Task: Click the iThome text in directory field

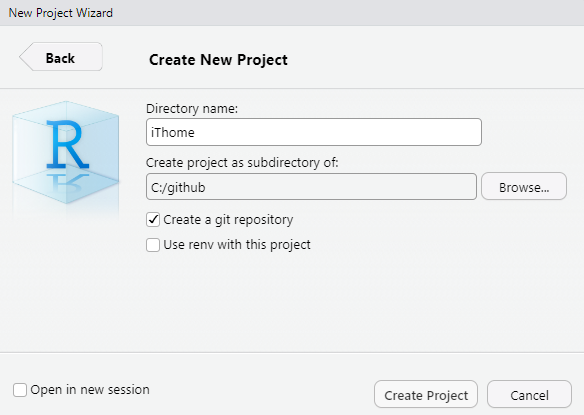Action: 172,133
